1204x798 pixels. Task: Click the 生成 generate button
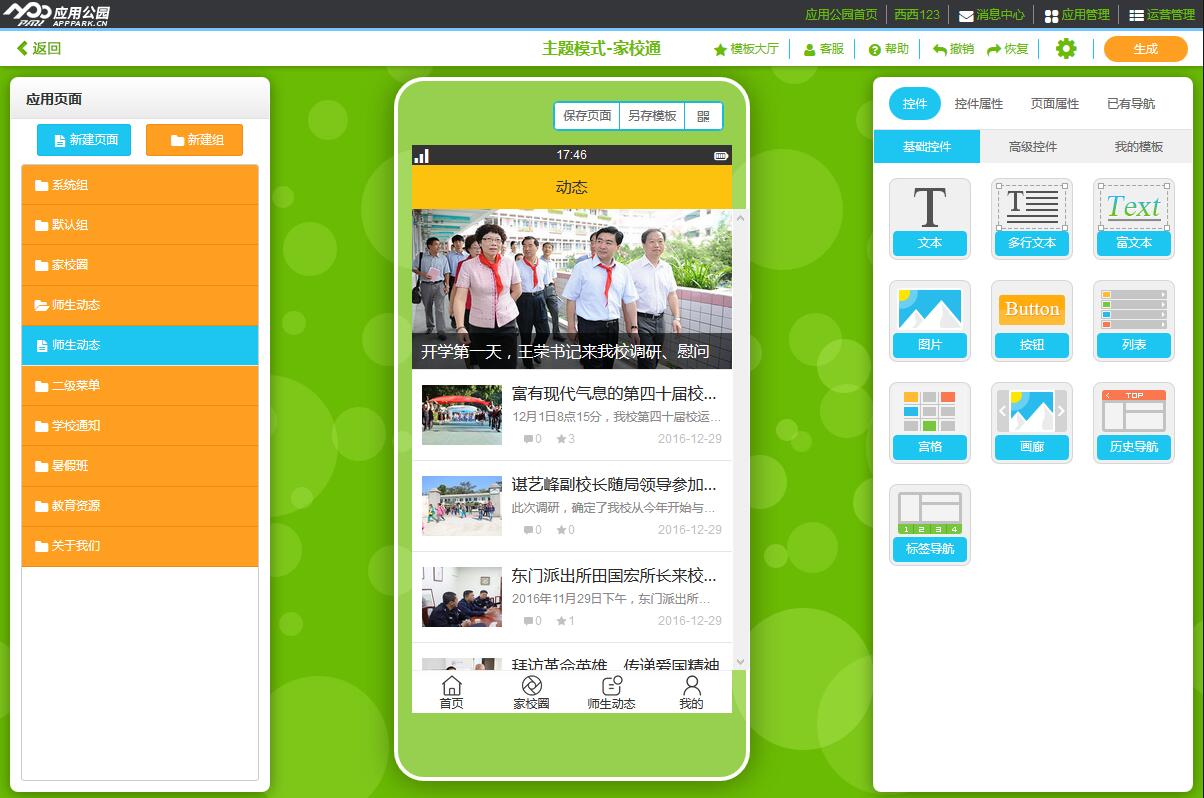(x=1145, y=48)
